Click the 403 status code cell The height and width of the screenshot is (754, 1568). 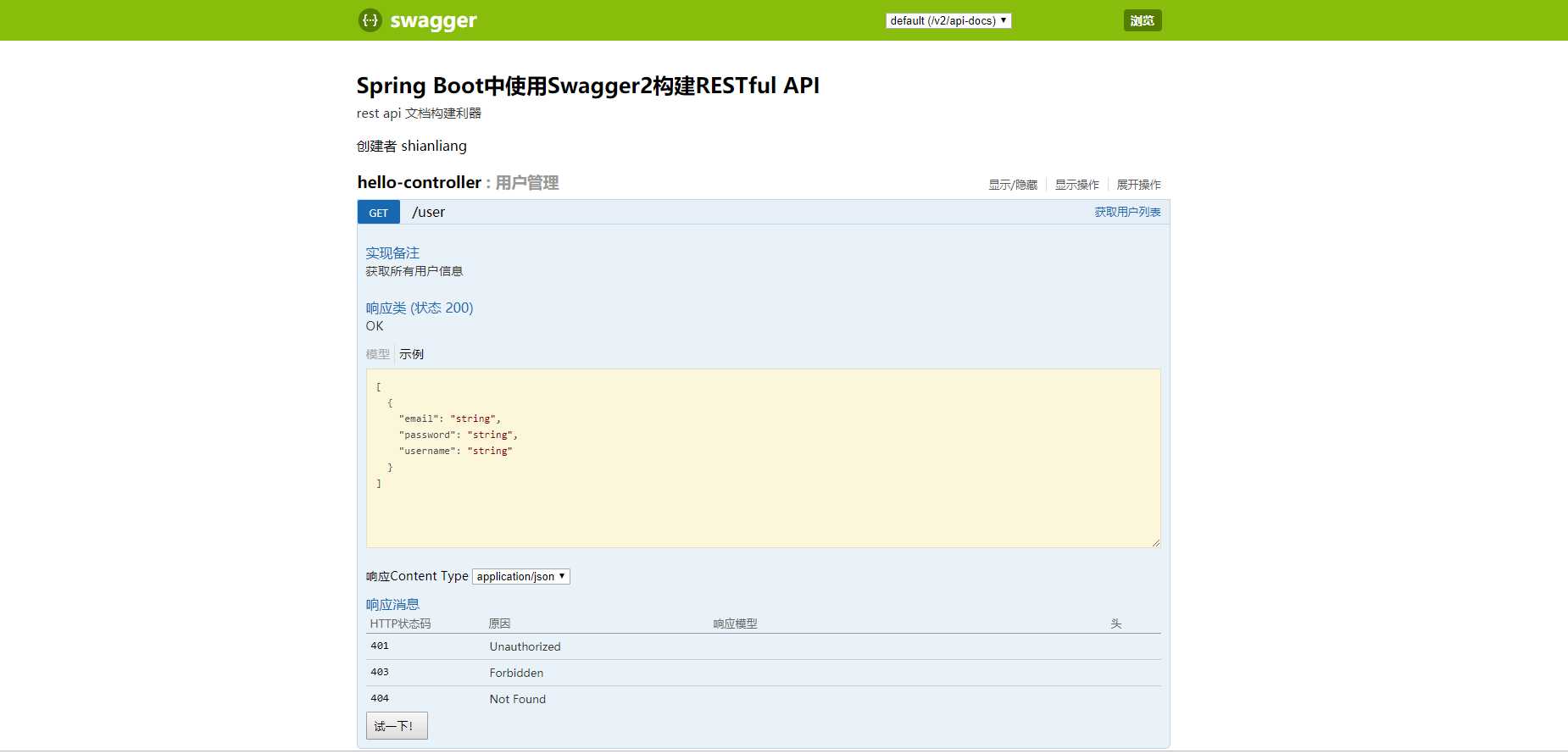(380, 672)
